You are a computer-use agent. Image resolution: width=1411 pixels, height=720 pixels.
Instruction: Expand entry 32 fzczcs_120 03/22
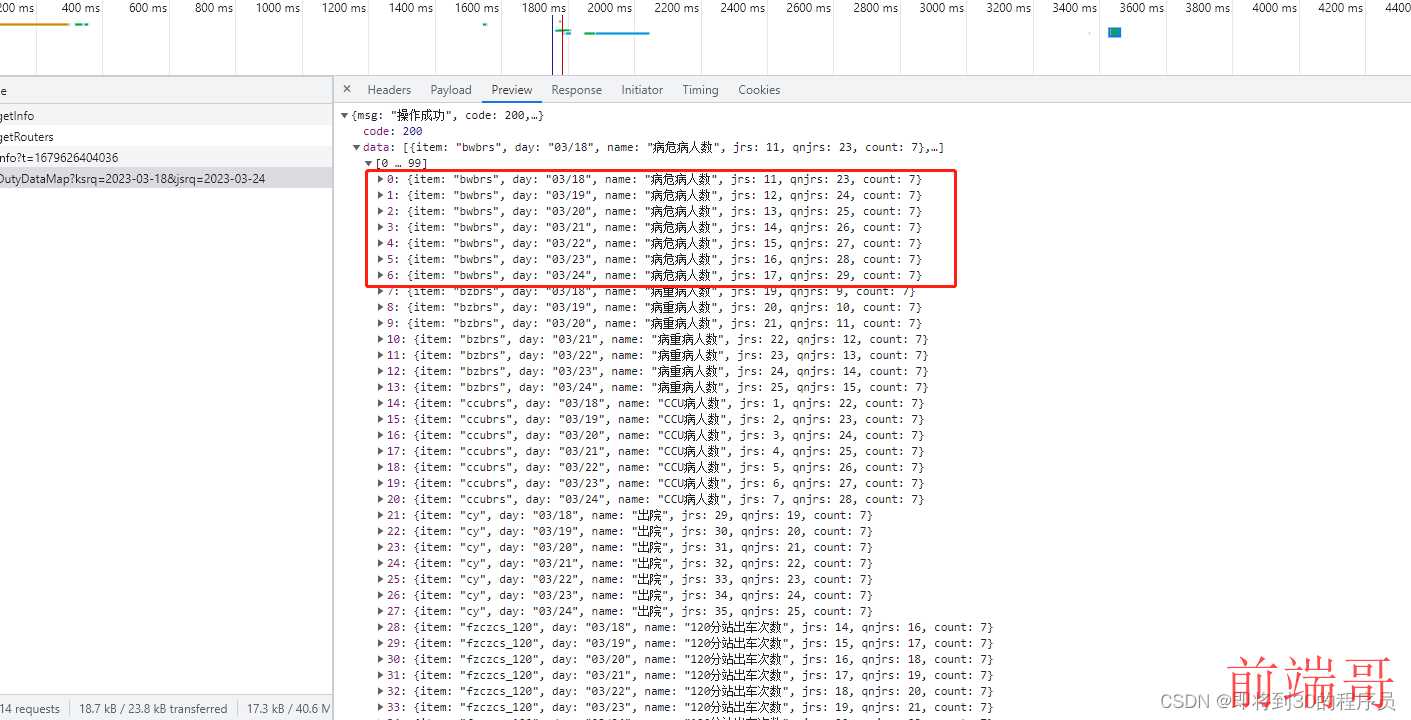coord(380,691)
